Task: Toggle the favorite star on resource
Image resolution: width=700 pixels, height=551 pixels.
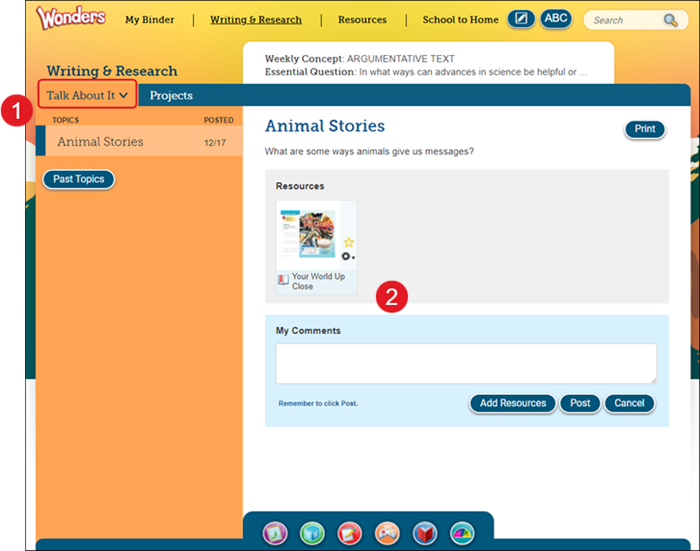Action: click(349, 243)
